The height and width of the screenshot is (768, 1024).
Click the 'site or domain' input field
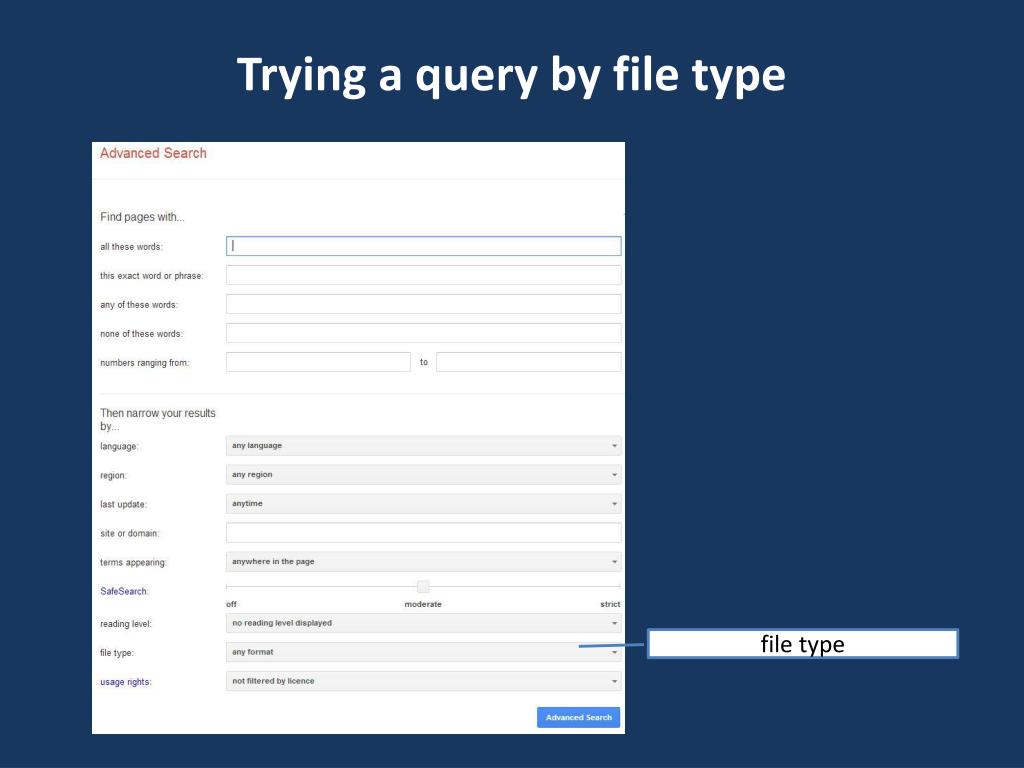point(423,533)
